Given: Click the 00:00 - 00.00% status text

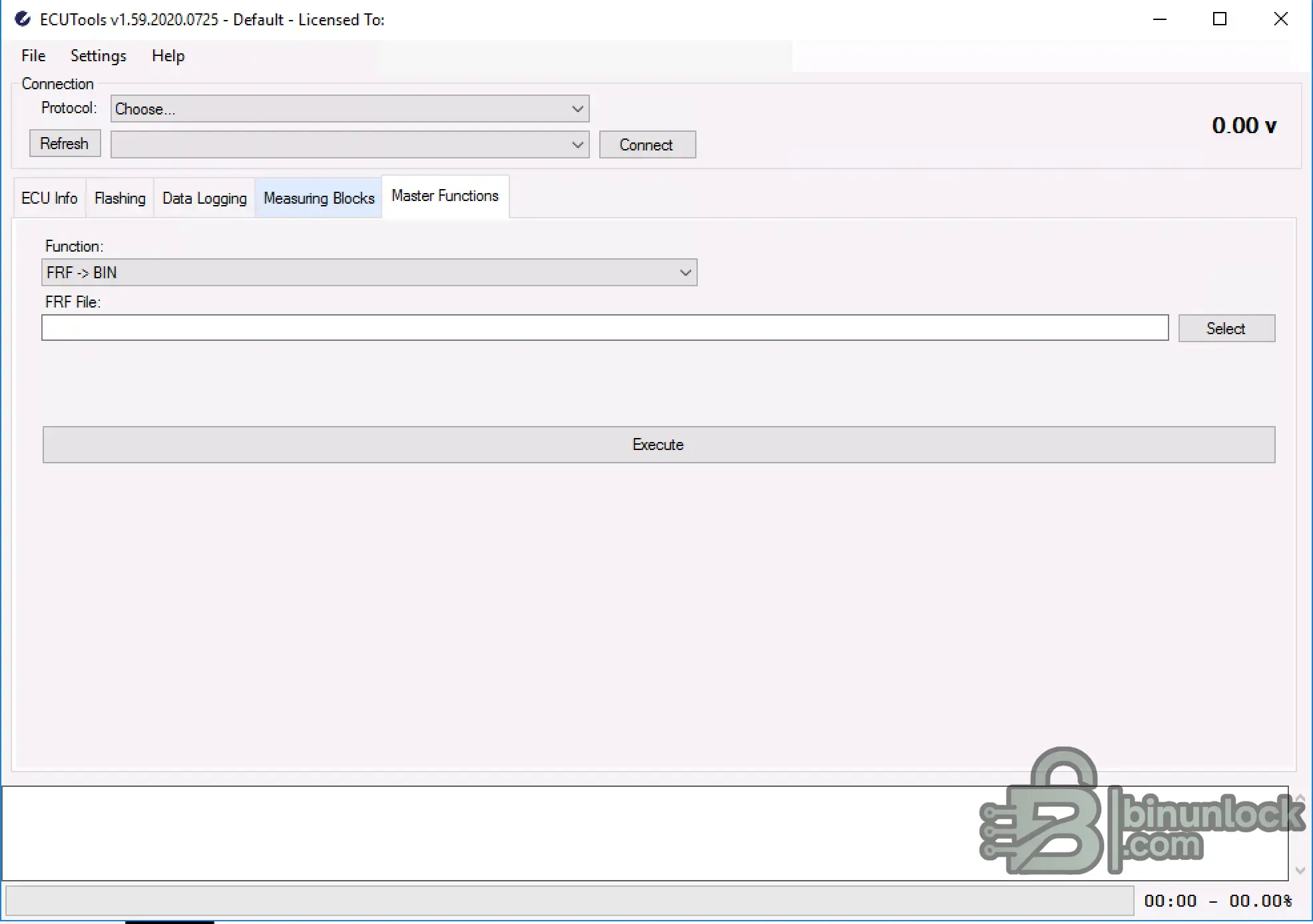Looking at the screenshot, I should pyautogui.click(x=1218, y=901).
